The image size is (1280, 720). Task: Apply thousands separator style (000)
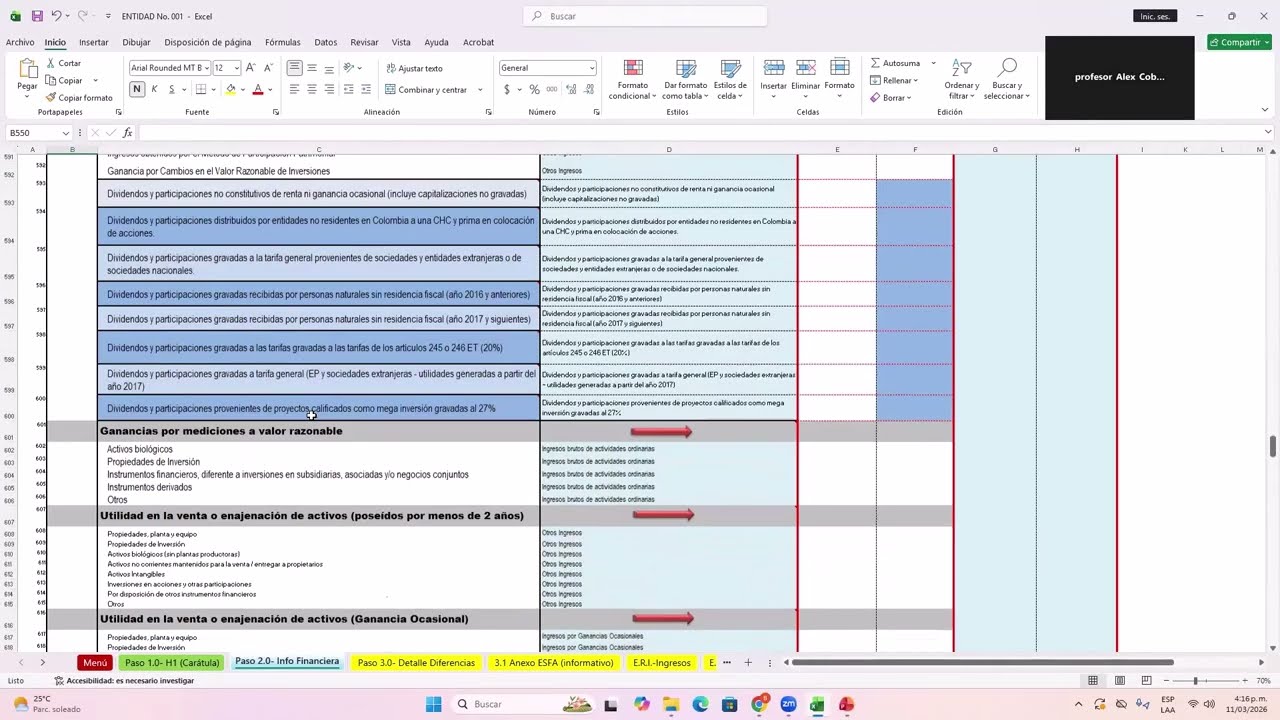pyautogui.click(x=551, y=89)
